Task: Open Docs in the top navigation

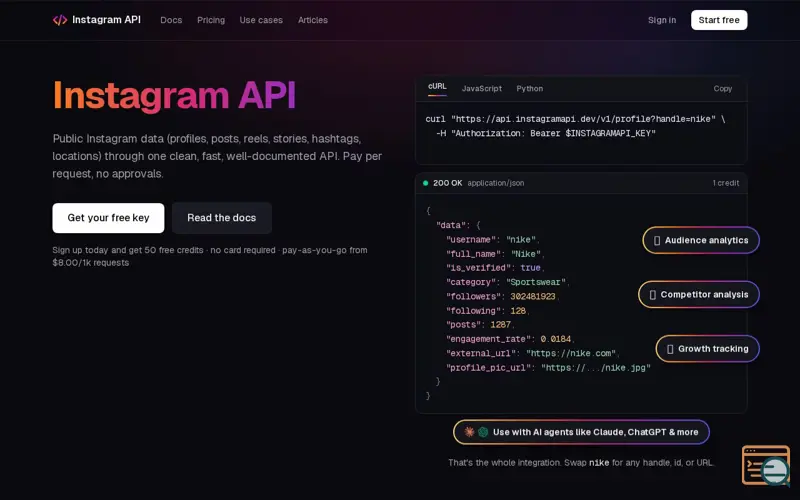Action: pyautogui.click(x=171, y=20)
